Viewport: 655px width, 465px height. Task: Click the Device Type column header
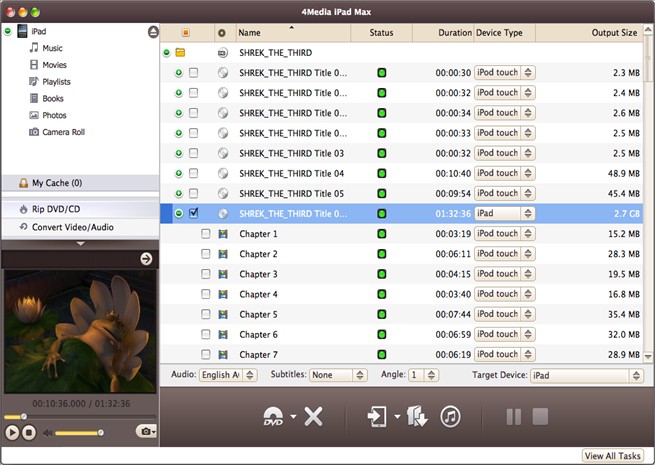click(x=504, y=33)
